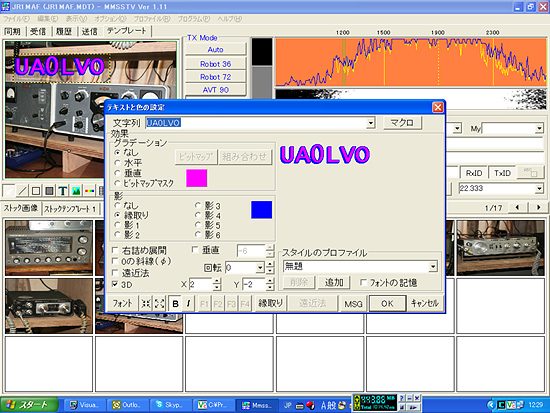Switch to the 送信 tab
Viewport: 550px width, 413px height.
pyautogui.click(x=89, y=32)
